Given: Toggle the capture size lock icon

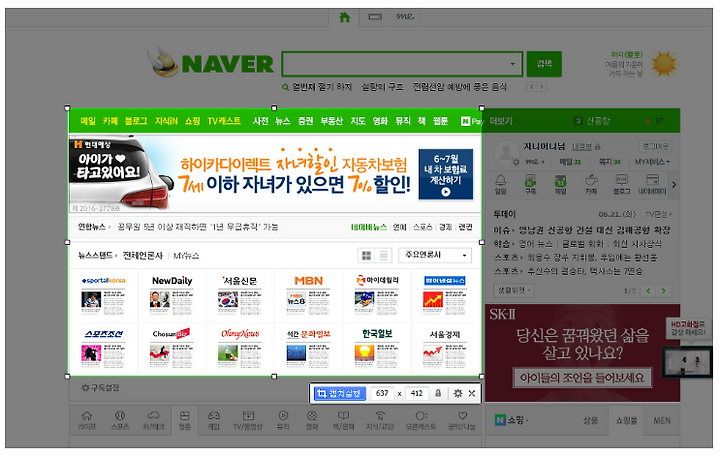Looking at the screenshot, I should click(438, 393).
